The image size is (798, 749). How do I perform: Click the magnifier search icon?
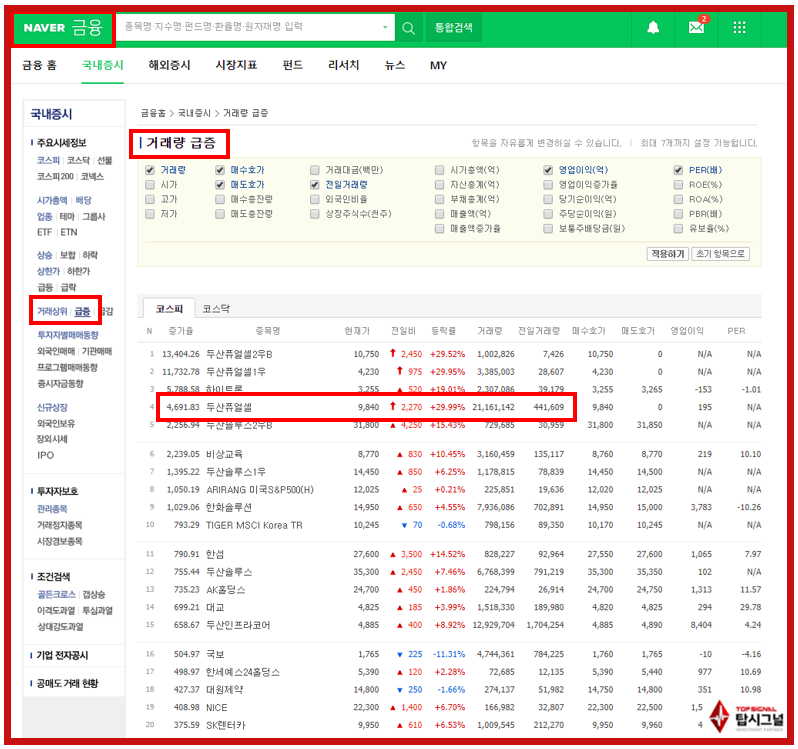408,28
